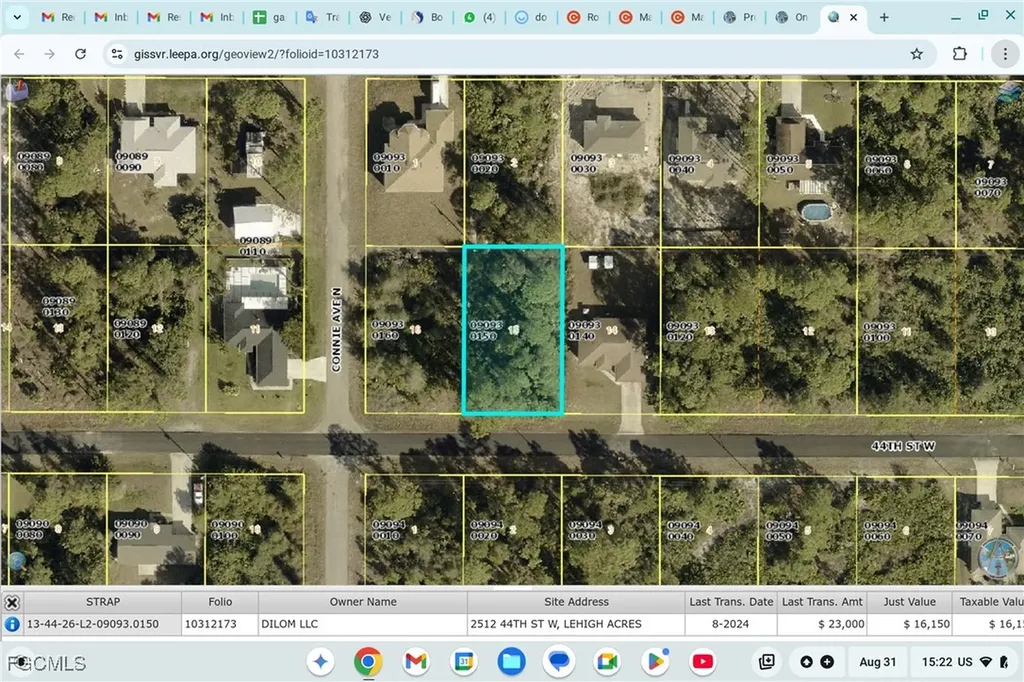Screen dimensions: 1024x682
Task: Open the Messages app from the shelf
Action: pos(559,662)
